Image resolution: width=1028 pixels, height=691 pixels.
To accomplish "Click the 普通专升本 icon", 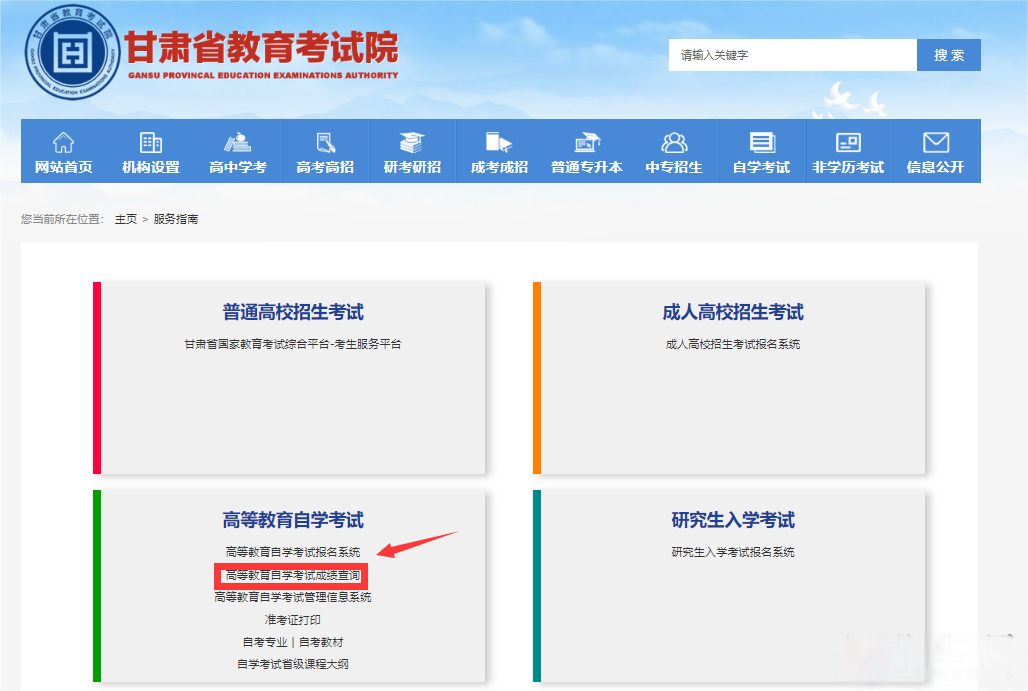I will pos(587,142).
